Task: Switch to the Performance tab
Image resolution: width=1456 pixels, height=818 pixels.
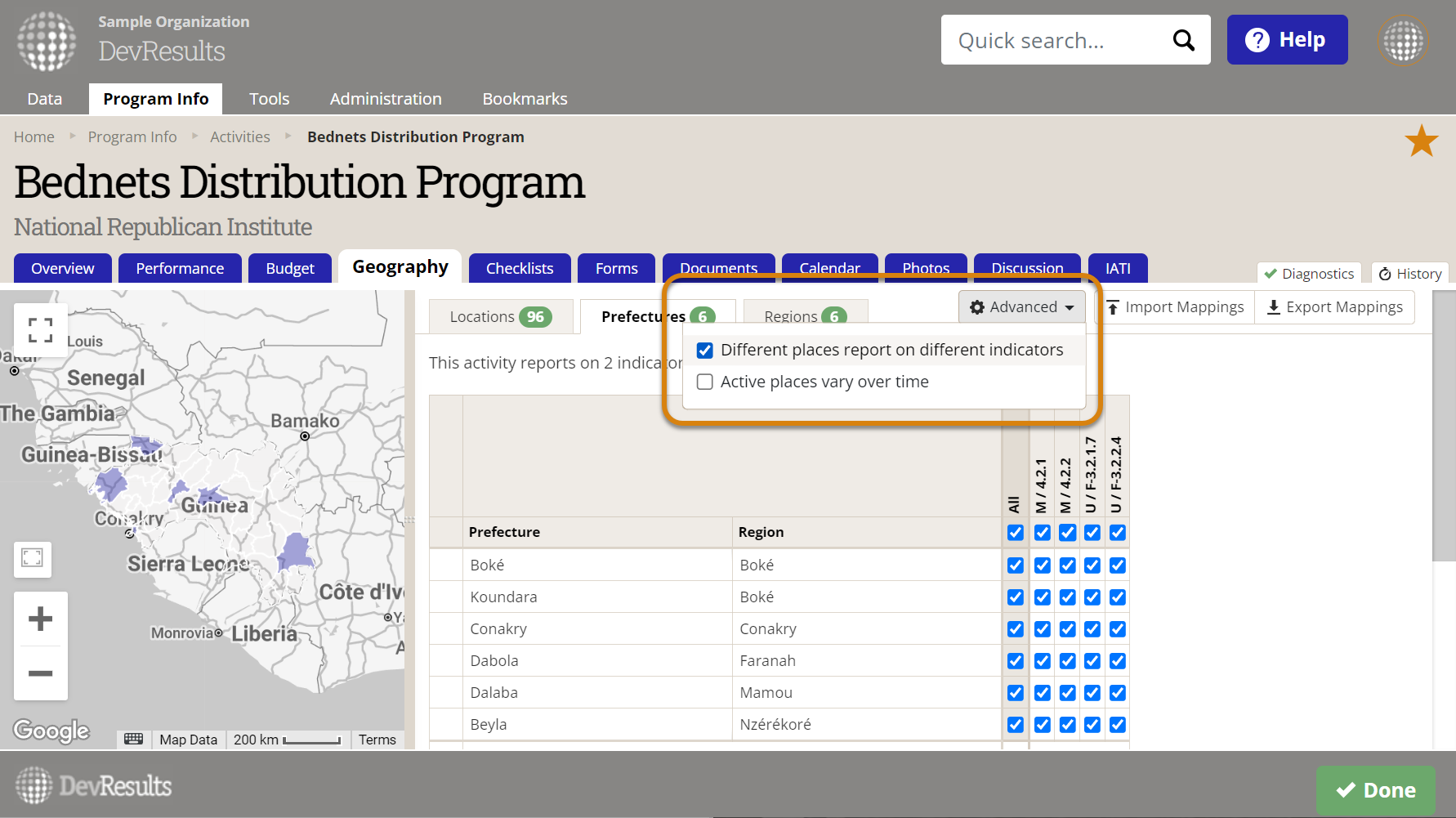Action: coord(180,268)
